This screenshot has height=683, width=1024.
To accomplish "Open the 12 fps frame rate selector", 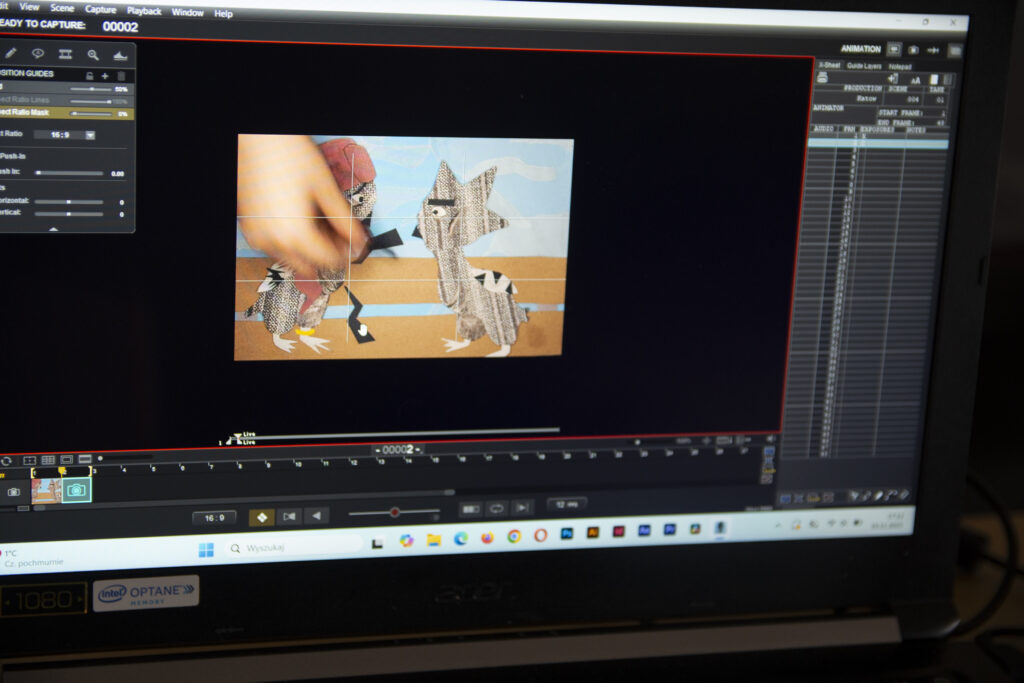I will [x=567, y=504].
